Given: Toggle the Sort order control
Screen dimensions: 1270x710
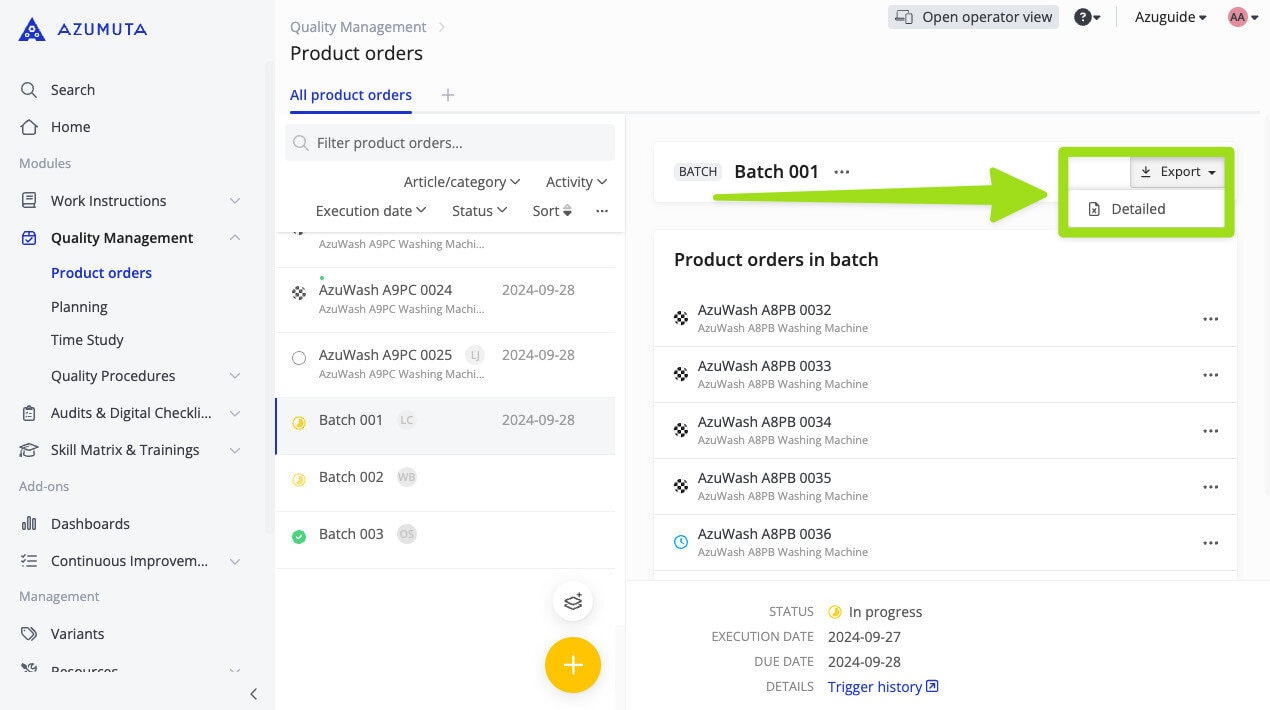Looking at the screenshot, I should coord(552,211).
